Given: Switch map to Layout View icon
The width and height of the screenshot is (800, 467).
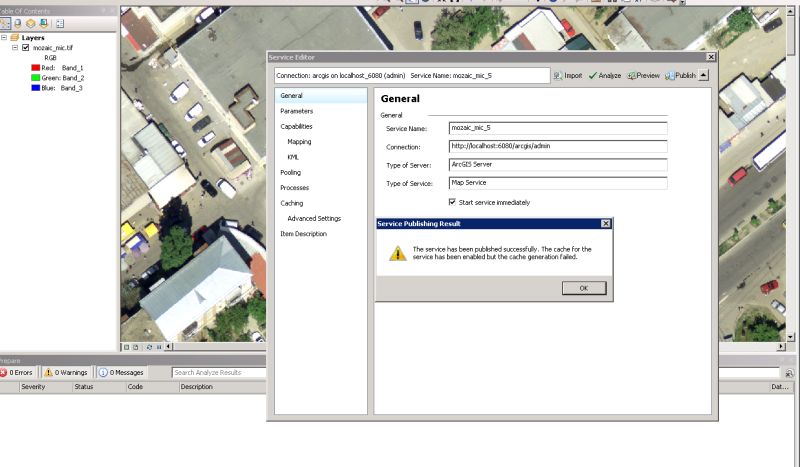Looking at the screenshot, I should point(136,347).
